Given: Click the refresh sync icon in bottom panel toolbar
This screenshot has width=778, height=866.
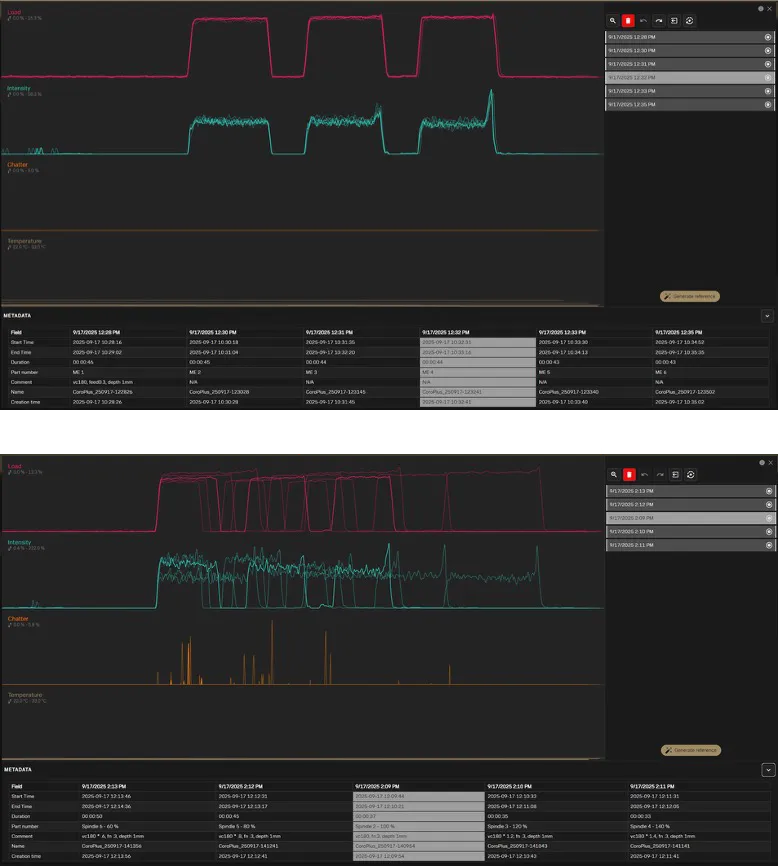Looking at the screenshot, I should 690,474.
